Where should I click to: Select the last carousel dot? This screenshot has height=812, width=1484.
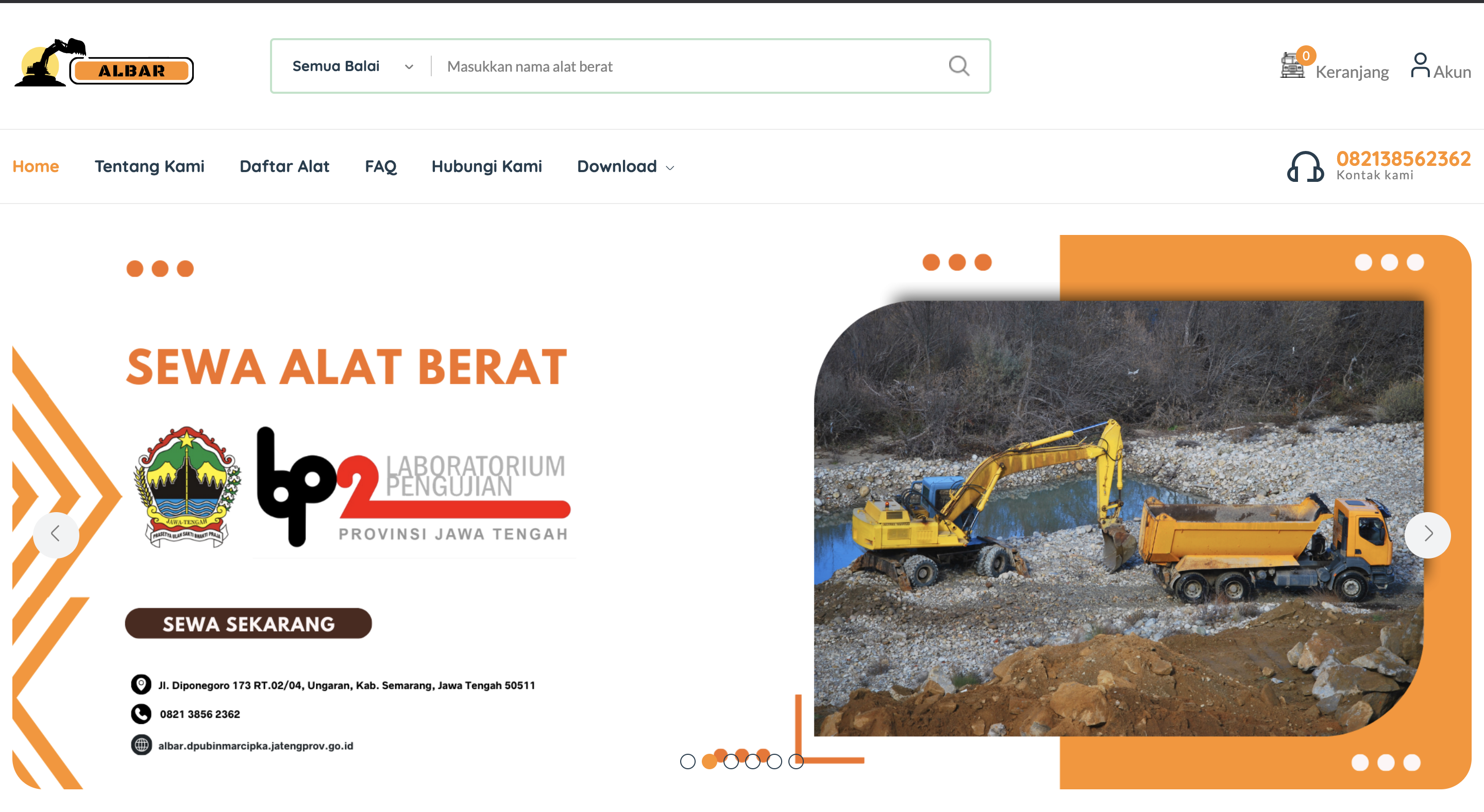point(796,762)
